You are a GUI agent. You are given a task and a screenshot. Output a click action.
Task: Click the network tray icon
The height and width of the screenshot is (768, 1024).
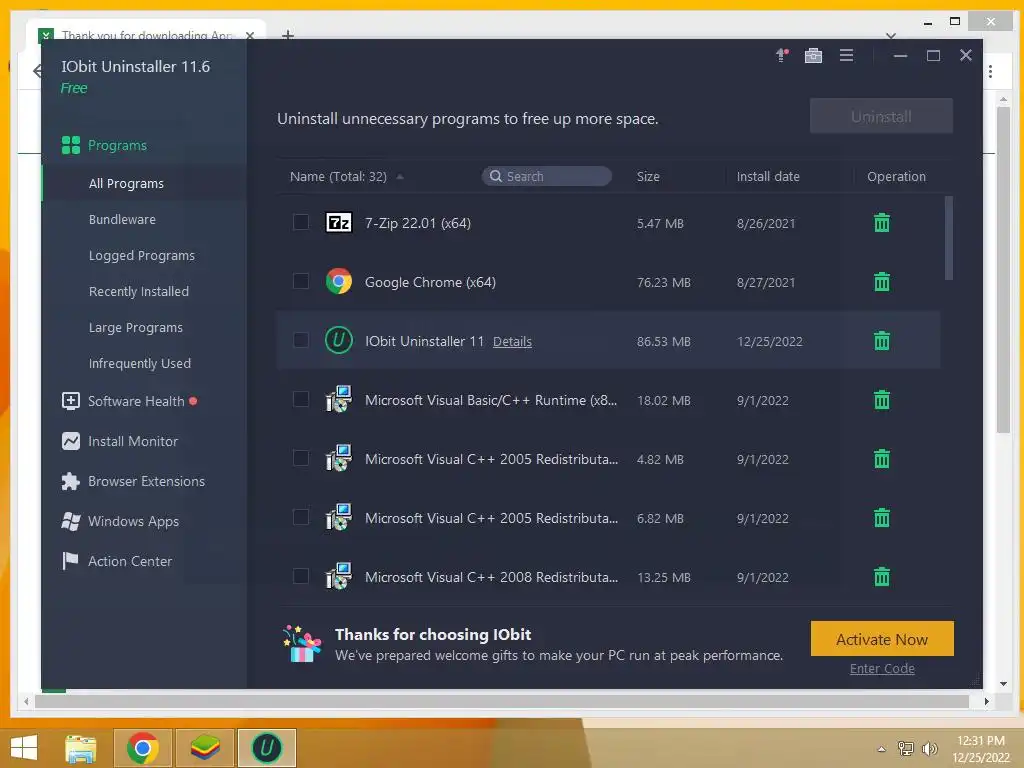pyautogui.click(x=906, y=749)
